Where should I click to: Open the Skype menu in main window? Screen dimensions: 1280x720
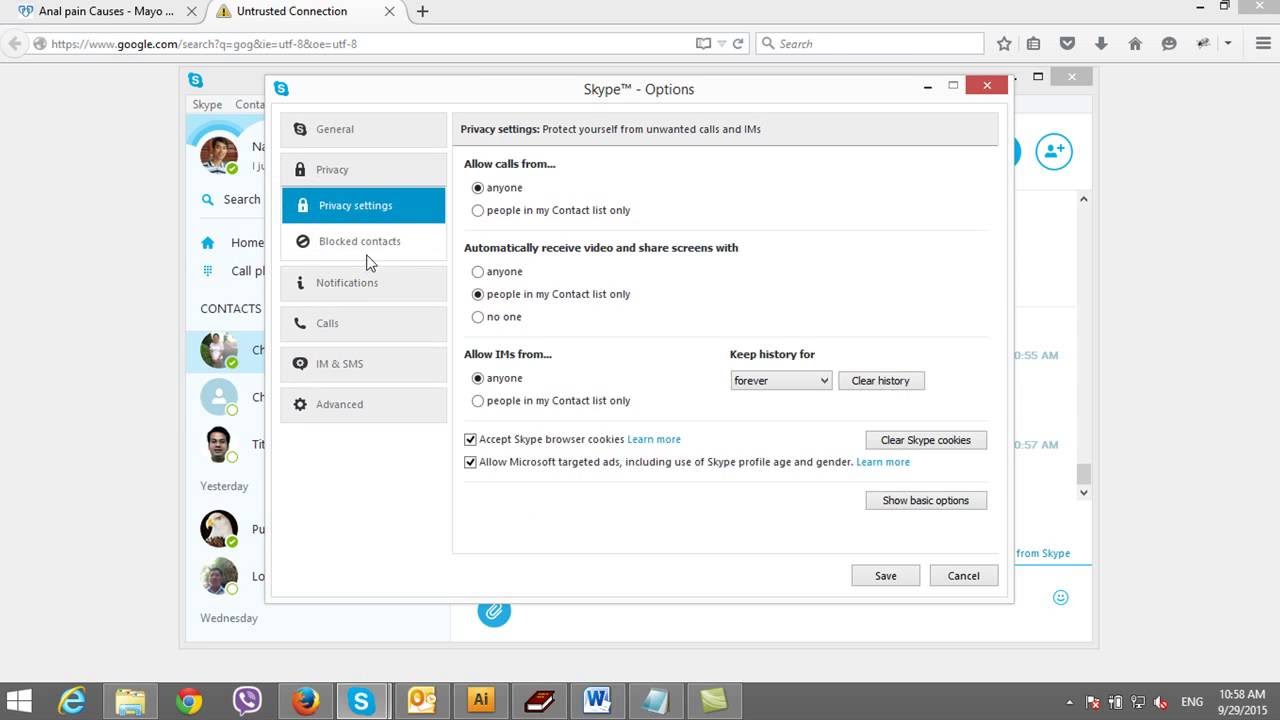click(x=207, y=104)
